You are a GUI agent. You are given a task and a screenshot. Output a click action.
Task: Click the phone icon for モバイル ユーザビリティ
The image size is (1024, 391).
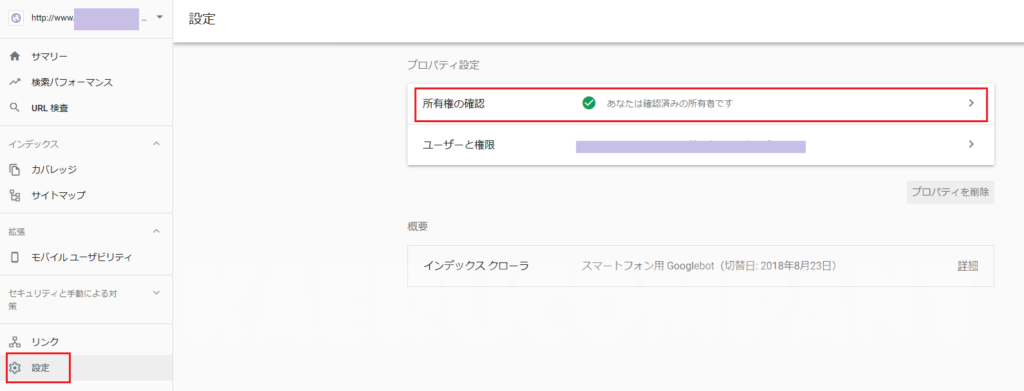coord(15,257)
